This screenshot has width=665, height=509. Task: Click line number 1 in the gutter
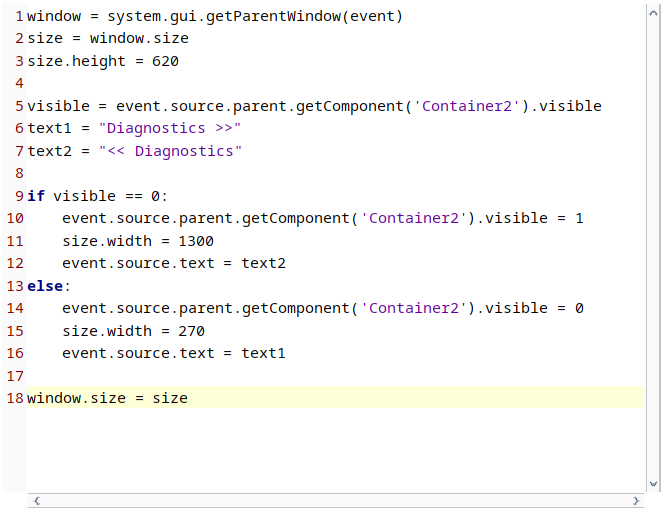coord(19,16)
